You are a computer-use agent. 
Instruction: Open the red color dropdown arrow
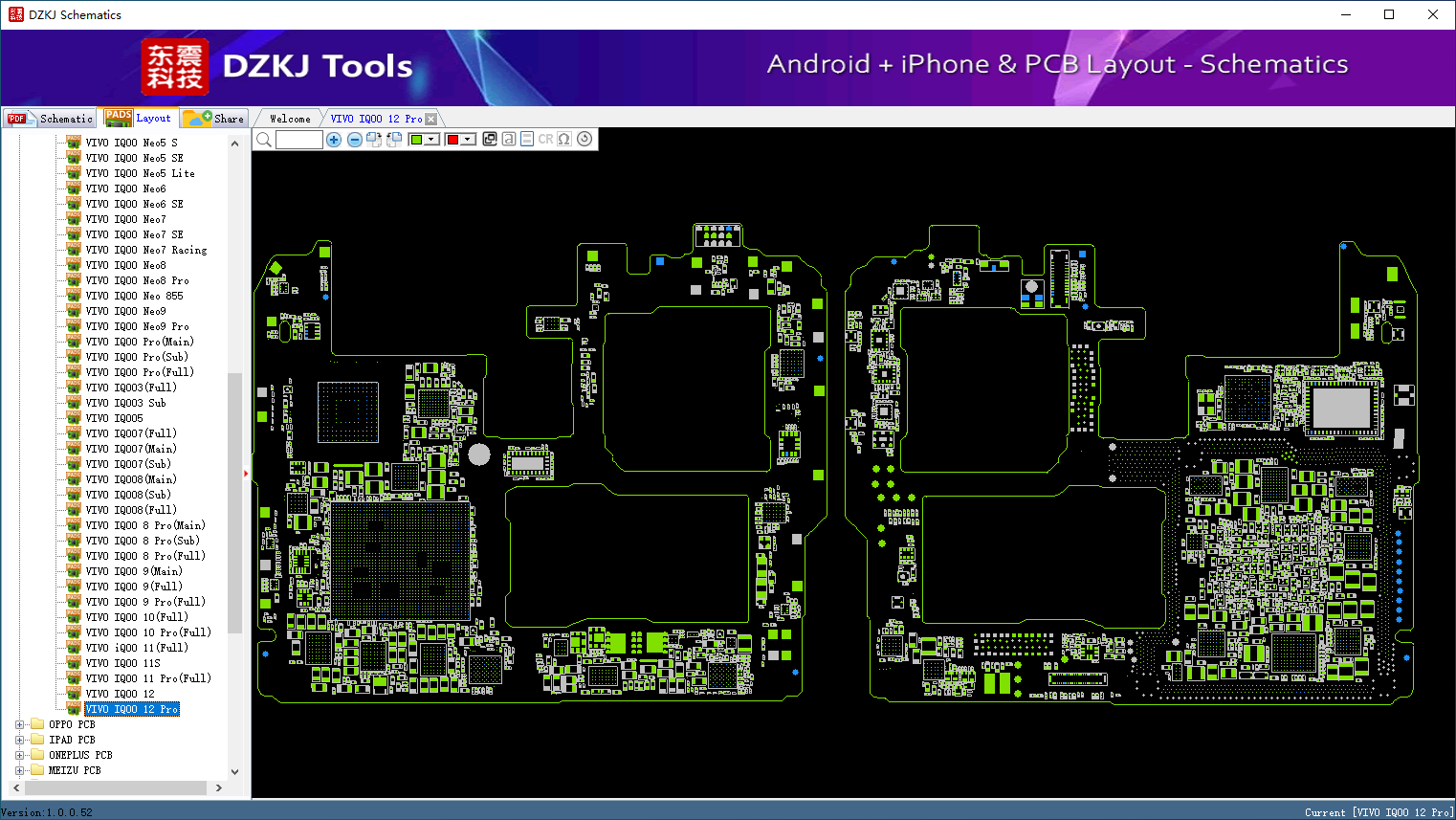469,140
